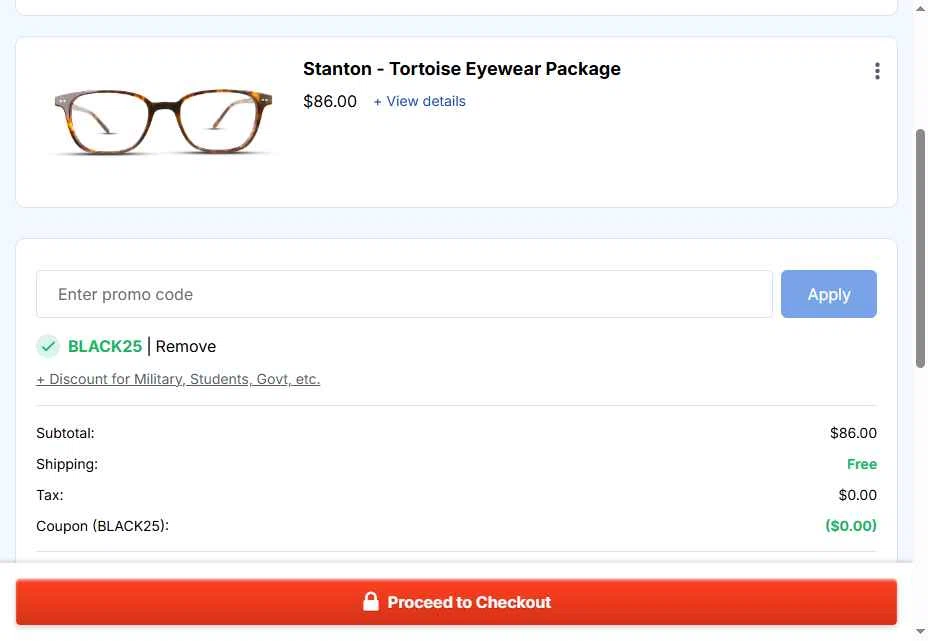This screenshot has width=928, height=641.
Task: Open the Stanton - Tortoise Eyewear Package title
Action: 462,69
